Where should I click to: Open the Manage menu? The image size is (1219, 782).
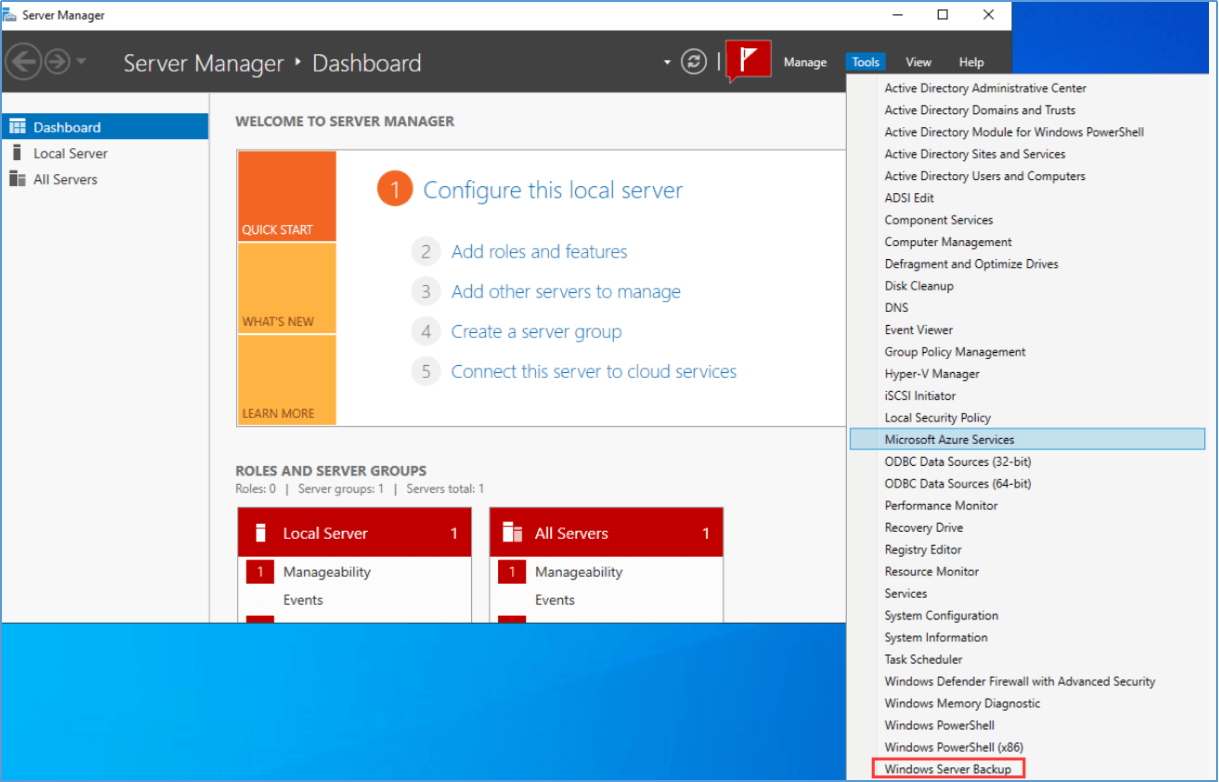pos(805,62)
